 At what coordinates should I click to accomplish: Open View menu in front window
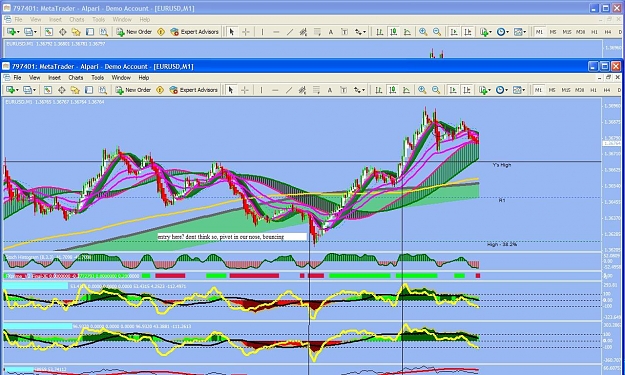pos(34,77)
